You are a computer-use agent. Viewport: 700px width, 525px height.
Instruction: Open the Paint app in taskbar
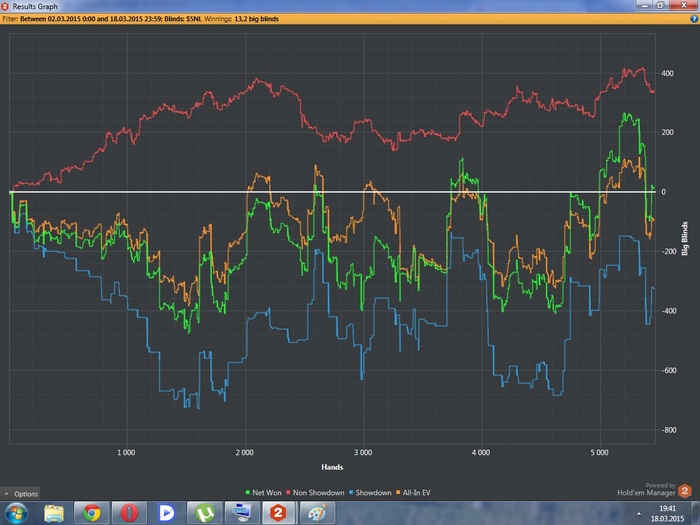(317, 513)
